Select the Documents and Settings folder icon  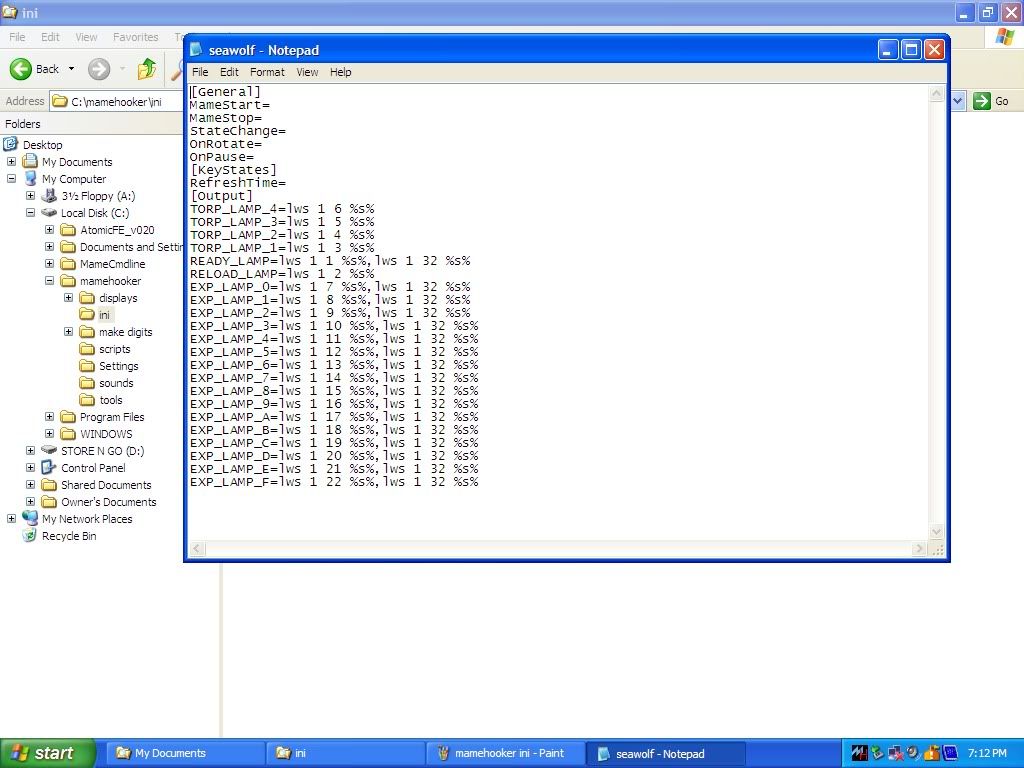tap(68, 246)
